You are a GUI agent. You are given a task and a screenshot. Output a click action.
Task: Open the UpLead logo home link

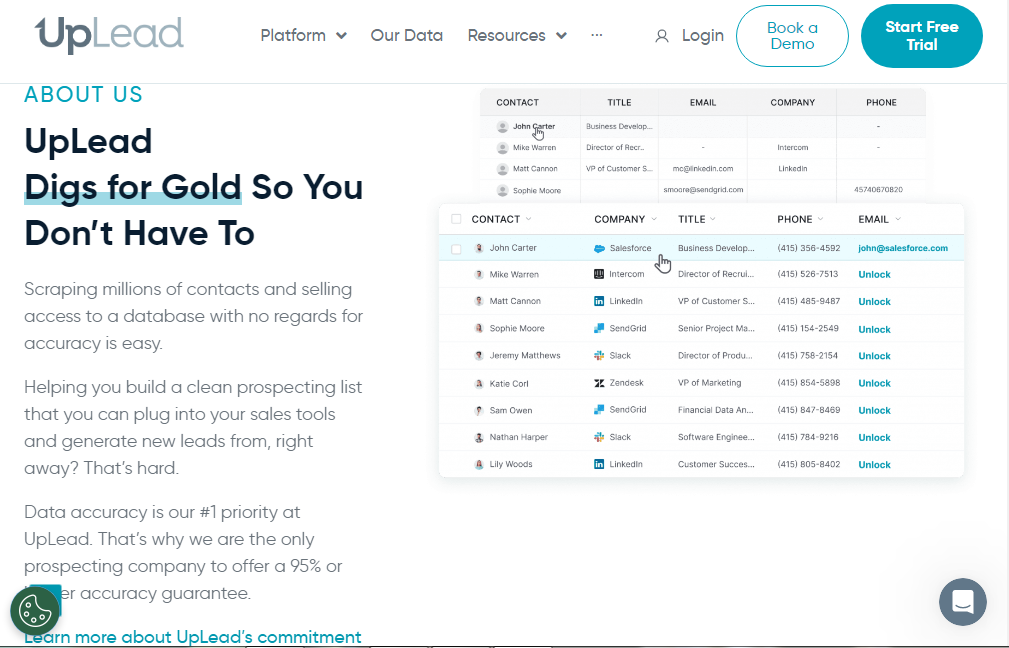[109, 35]
